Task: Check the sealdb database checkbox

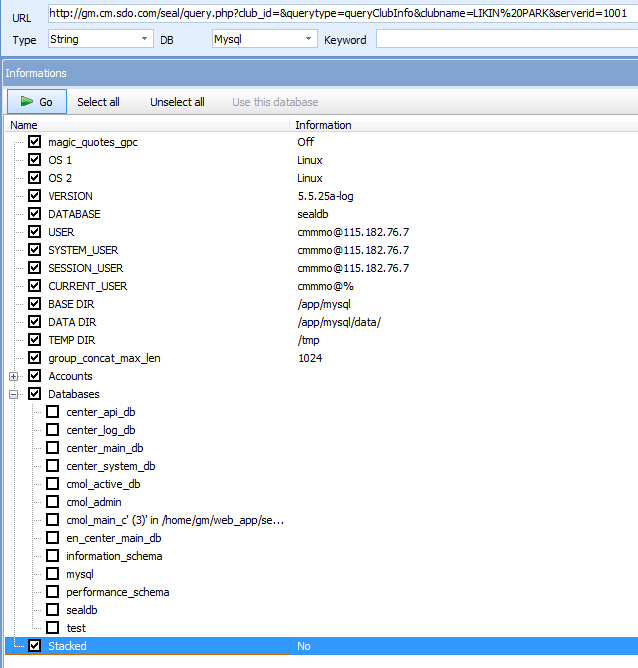Action: 52,610
